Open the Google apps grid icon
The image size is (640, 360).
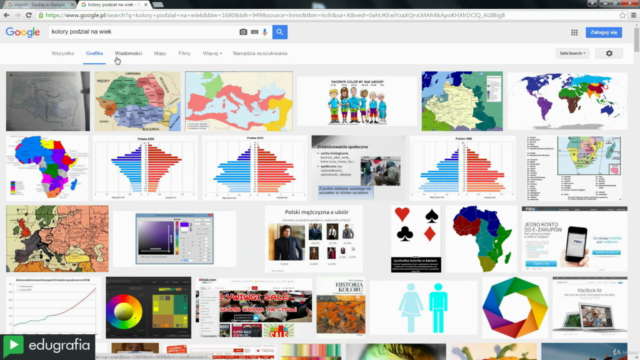click(574, 32)
